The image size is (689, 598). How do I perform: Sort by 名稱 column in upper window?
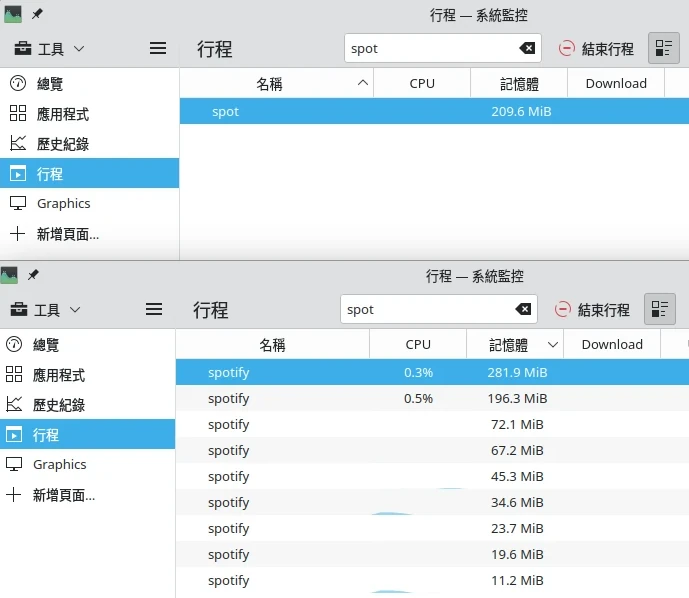click(x=270, y=83)
